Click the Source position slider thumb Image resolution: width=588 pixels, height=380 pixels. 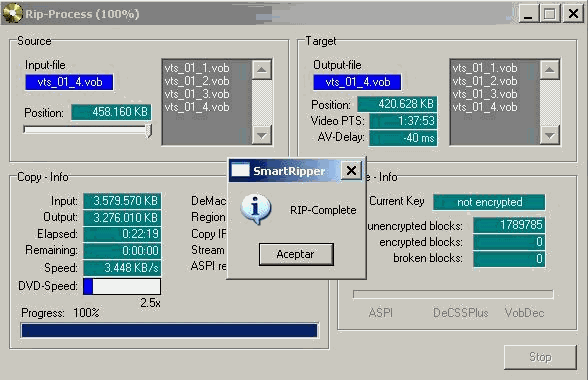(148, 131)
